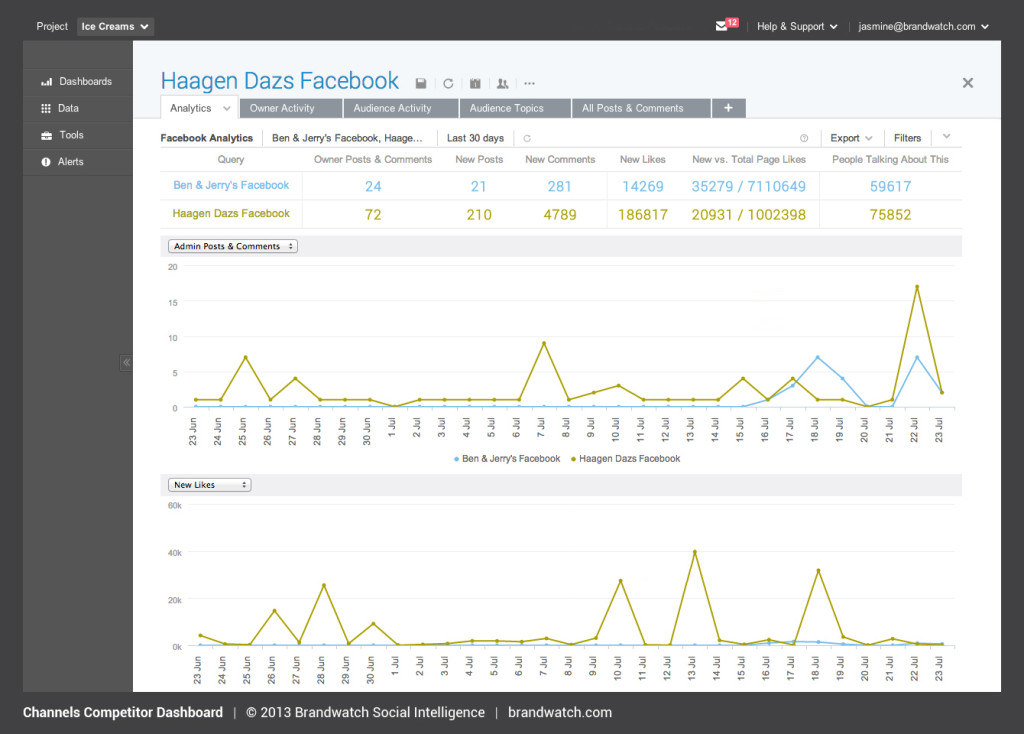This screenshot has width=1024, height=734.
Task: Add a new tab with the plus button
Action: [728, 108]
